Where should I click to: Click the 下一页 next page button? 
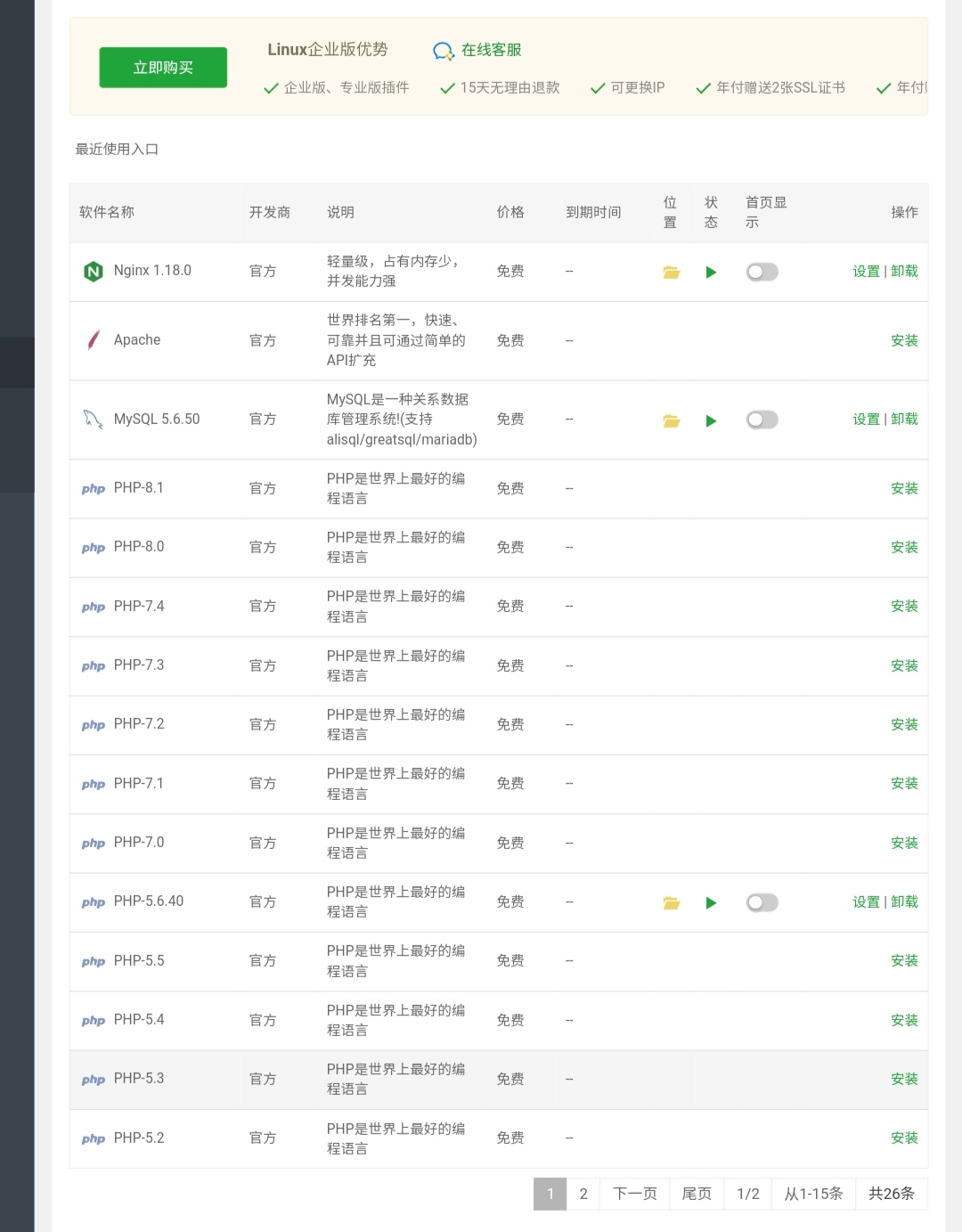coord(635,1194)
